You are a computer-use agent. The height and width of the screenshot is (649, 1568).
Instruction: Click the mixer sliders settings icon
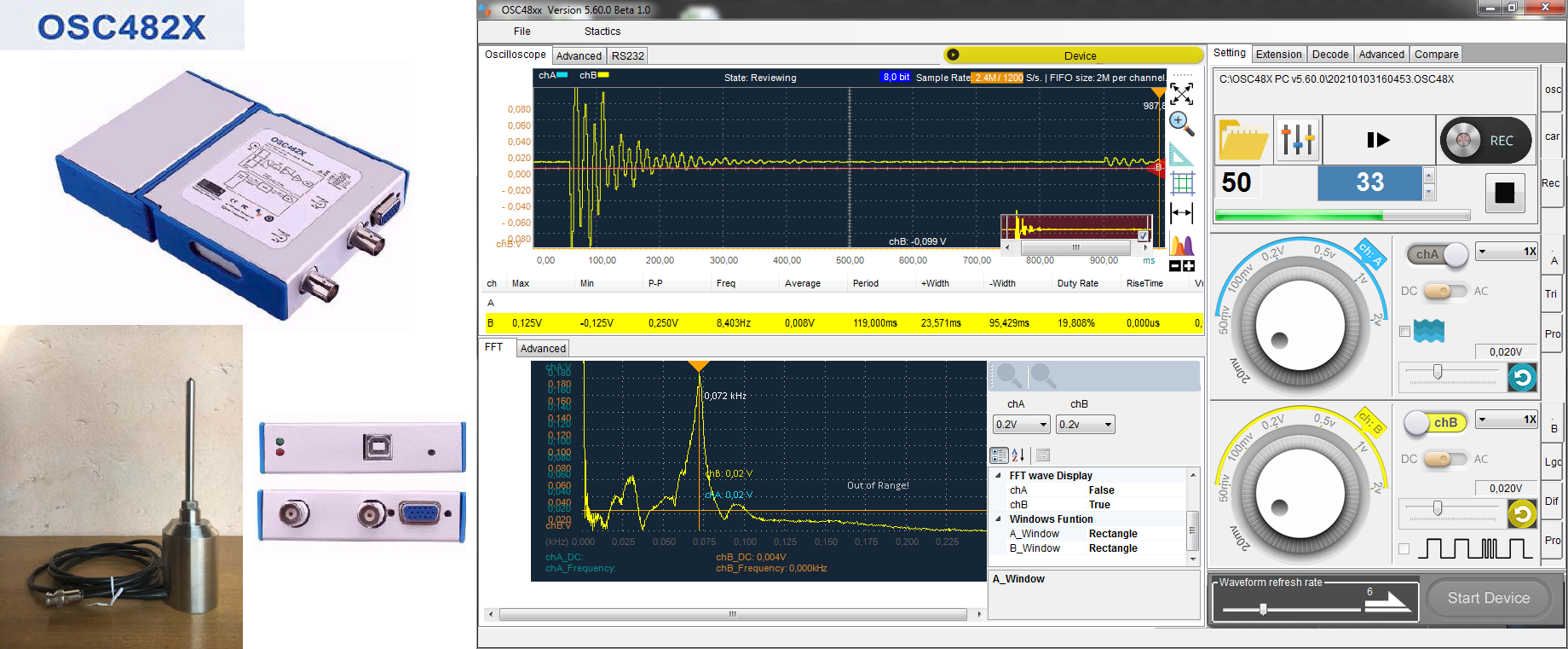point(1297,140)
